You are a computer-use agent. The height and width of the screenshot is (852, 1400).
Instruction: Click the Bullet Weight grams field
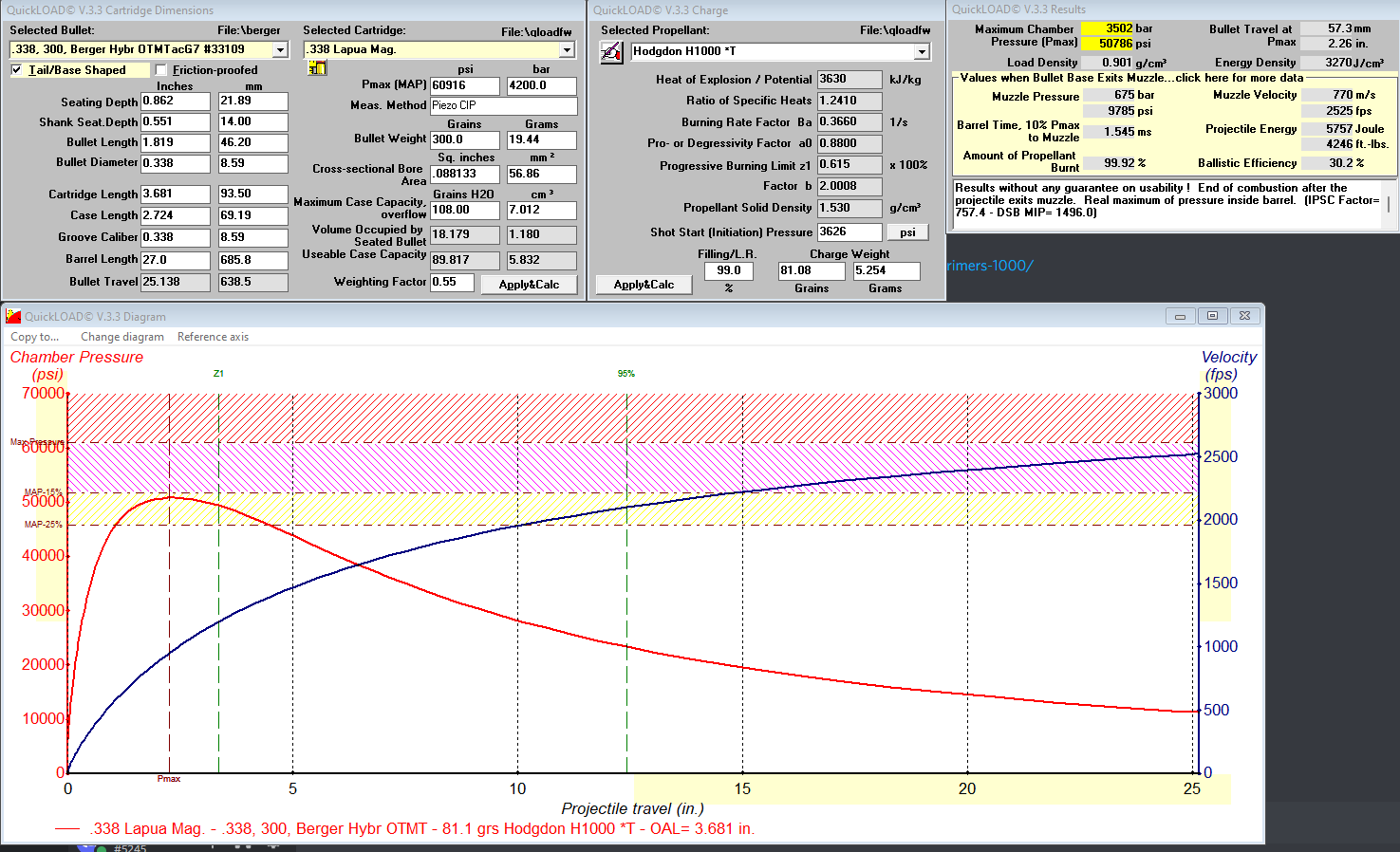[541, 139]
